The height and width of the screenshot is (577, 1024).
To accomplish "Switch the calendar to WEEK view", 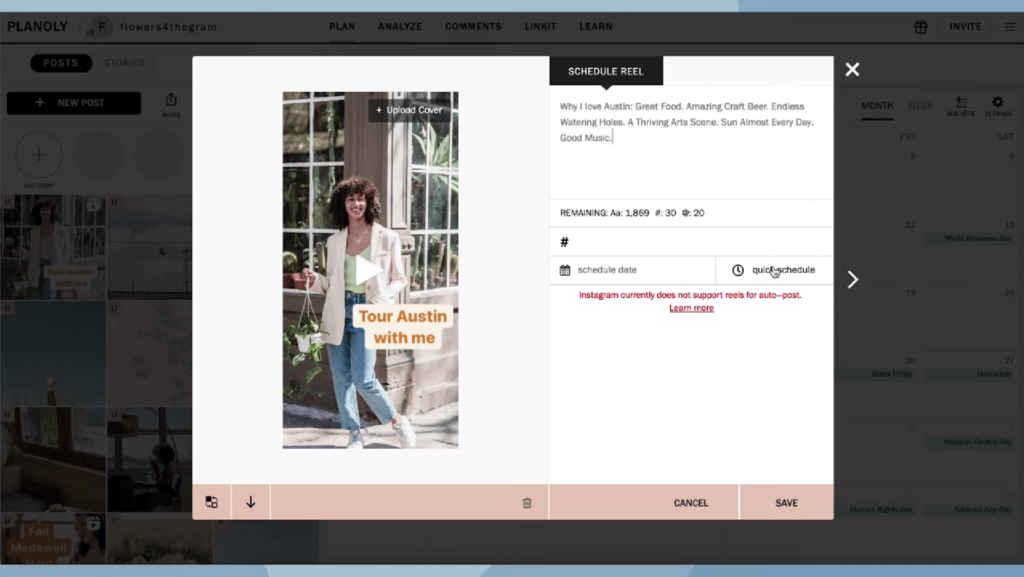I will coord(920,106).
